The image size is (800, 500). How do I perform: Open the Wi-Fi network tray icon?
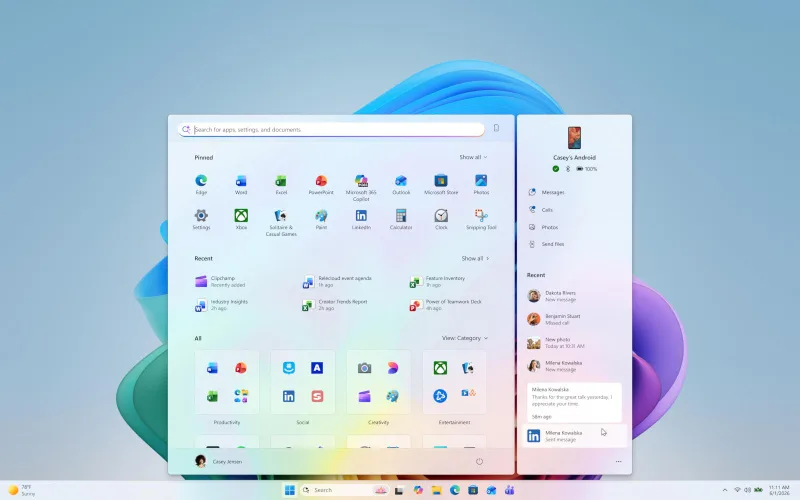click(737, 490)
